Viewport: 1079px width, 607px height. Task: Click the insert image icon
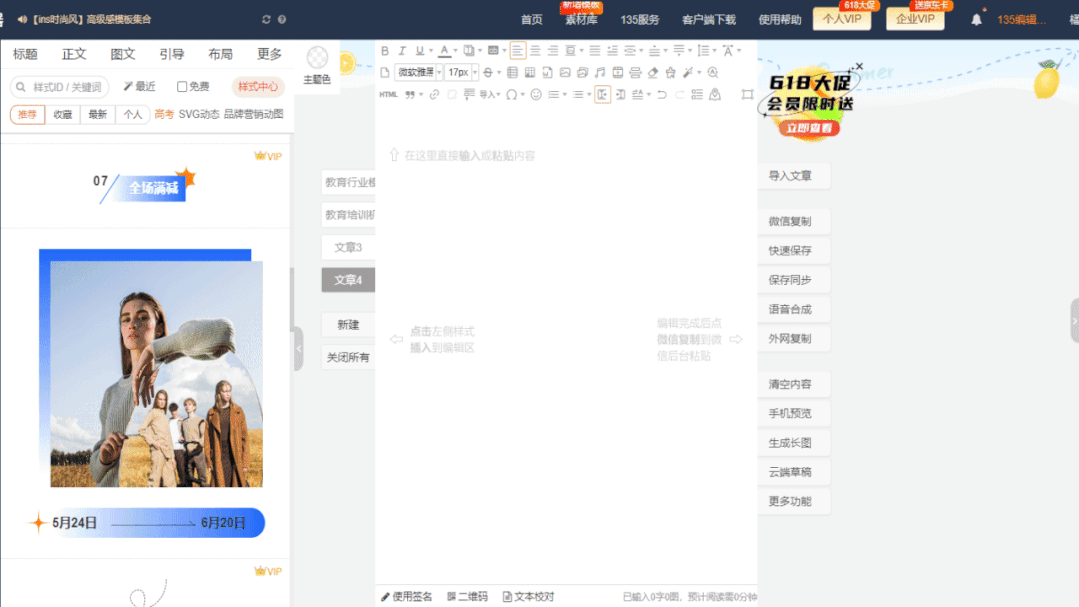[565, 73]
